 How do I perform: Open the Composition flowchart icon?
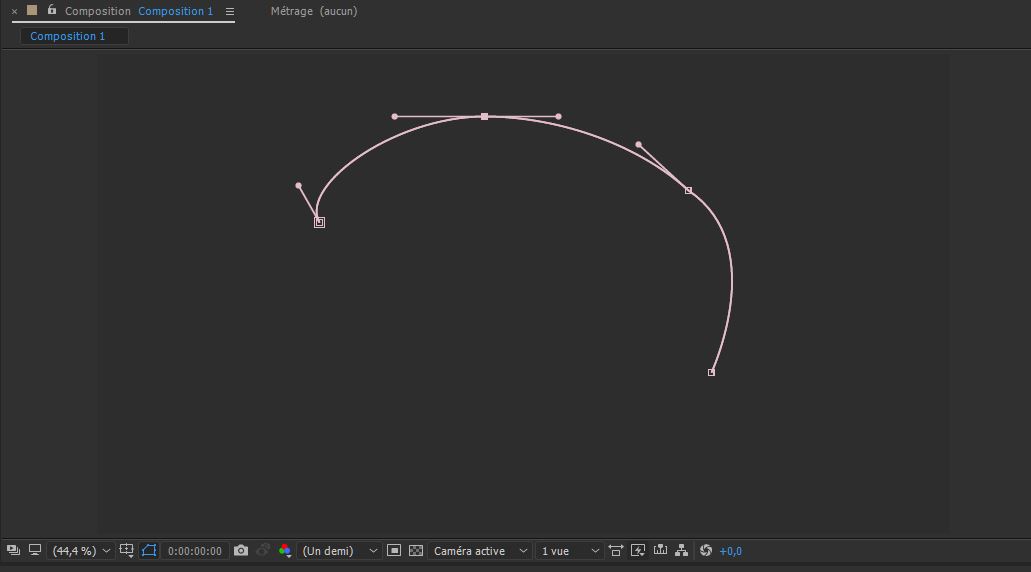[682, 551]
